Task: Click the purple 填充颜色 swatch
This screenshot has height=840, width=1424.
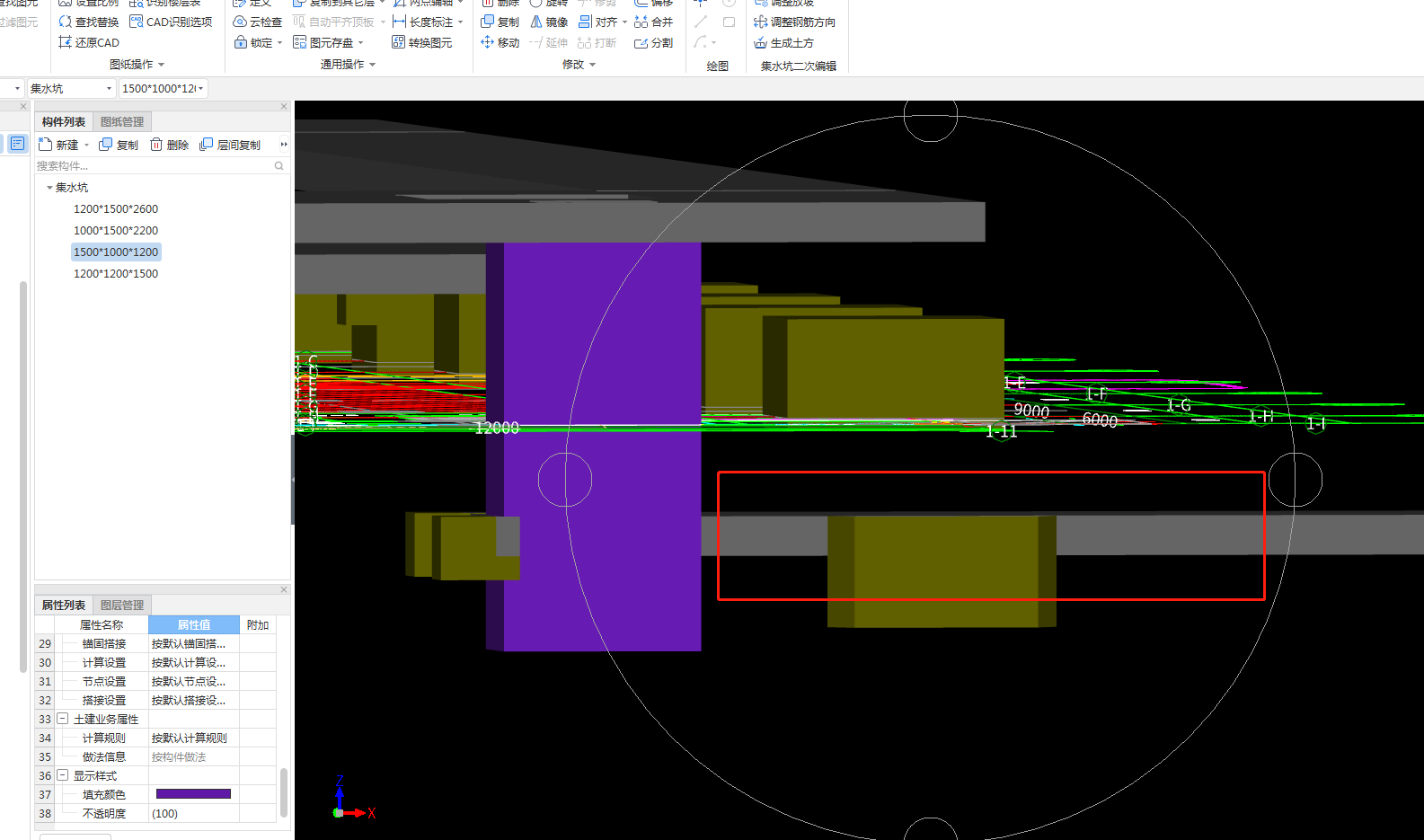Action: coord(193,794)
